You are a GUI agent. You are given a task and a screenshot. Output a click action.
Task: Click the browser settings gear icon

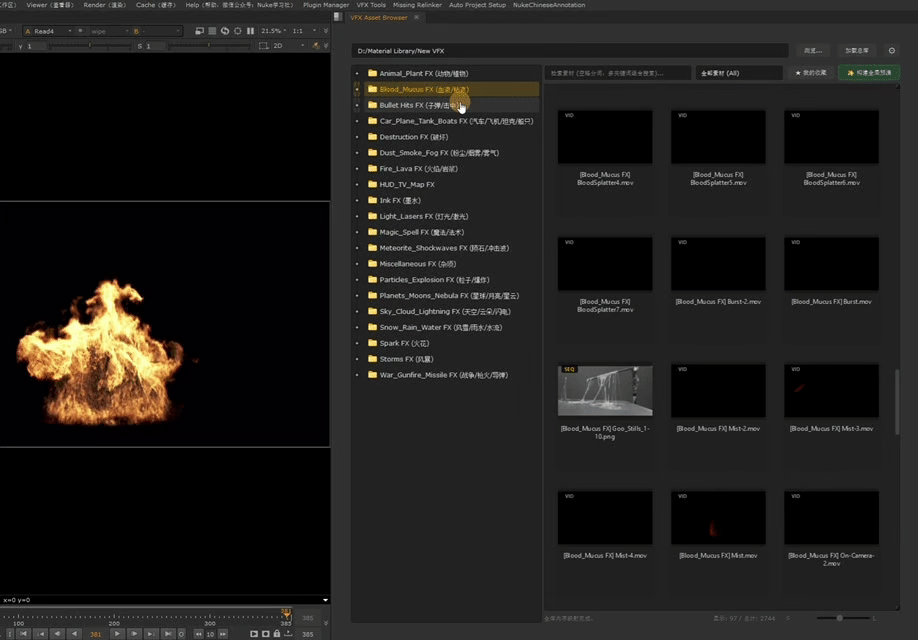(892, 50)
